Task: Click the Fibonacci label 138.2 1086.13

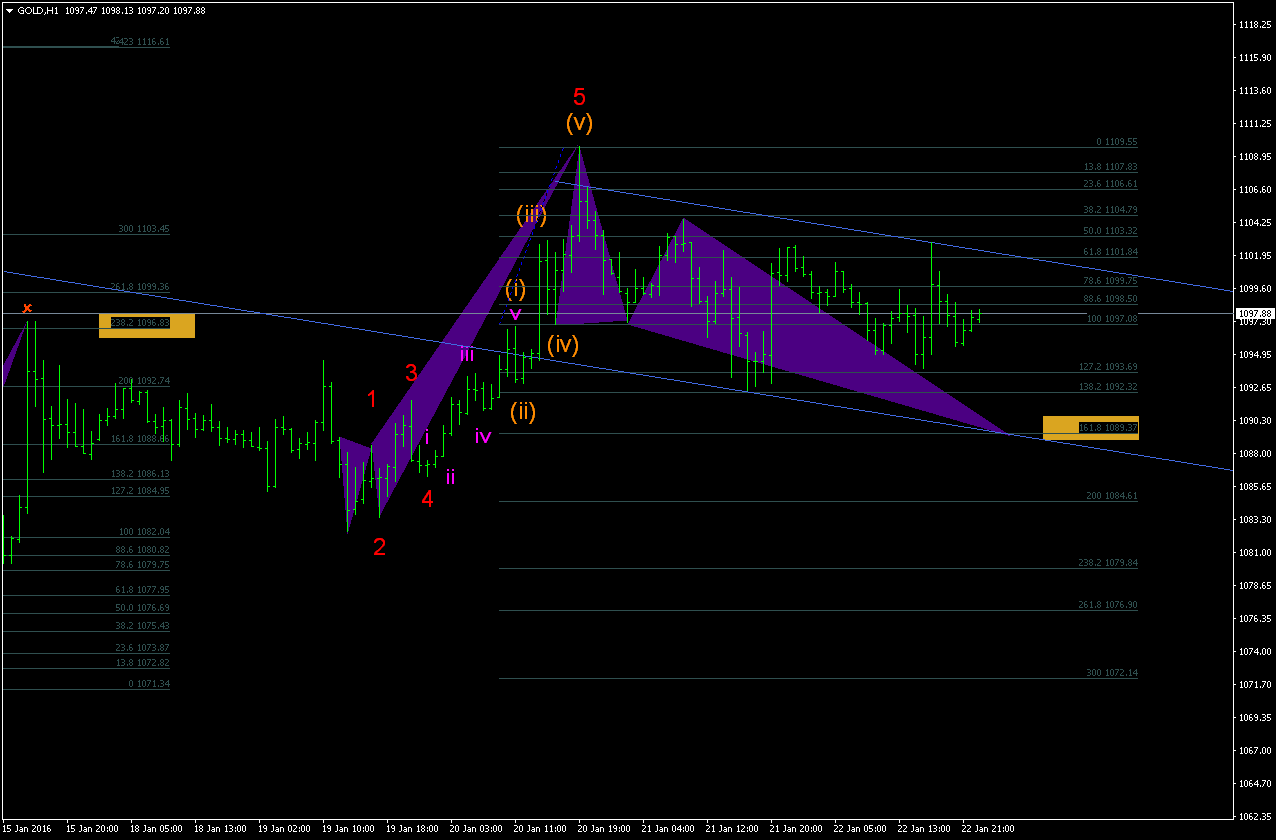Action: pyautogui.click(x=140, y=474)
